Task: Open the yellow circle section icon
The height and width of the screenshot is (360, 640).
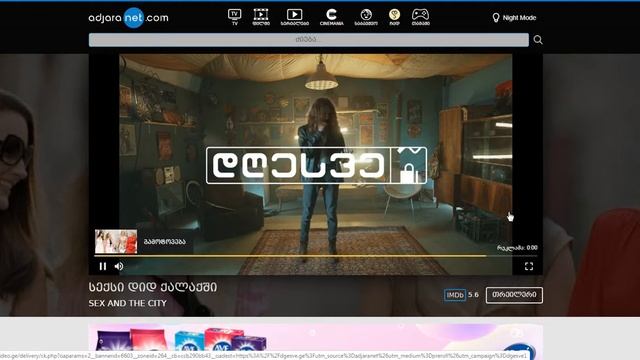Action: pyautogui.click(x=394, y=18)
